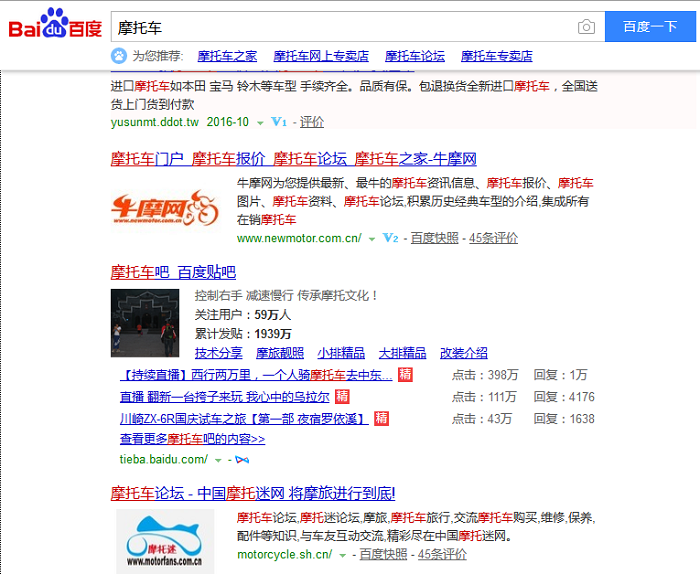Click 回复：4176 stat
Screen dimensions: 700x574
tap(564, 397)
